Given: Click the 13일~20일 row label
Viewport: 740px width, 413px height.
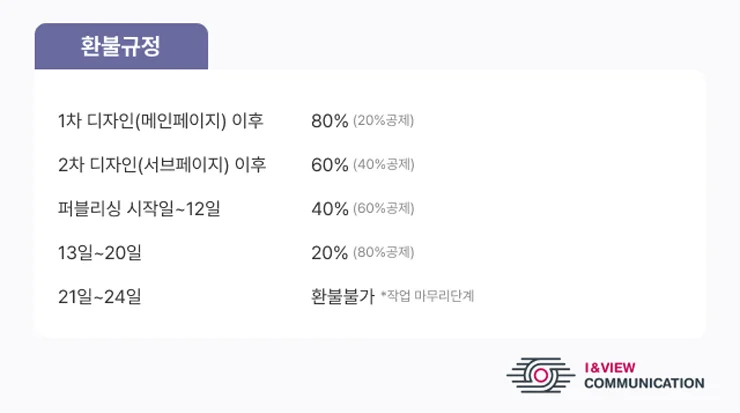Looking at the screenshot, I should (x=100, y=253).
